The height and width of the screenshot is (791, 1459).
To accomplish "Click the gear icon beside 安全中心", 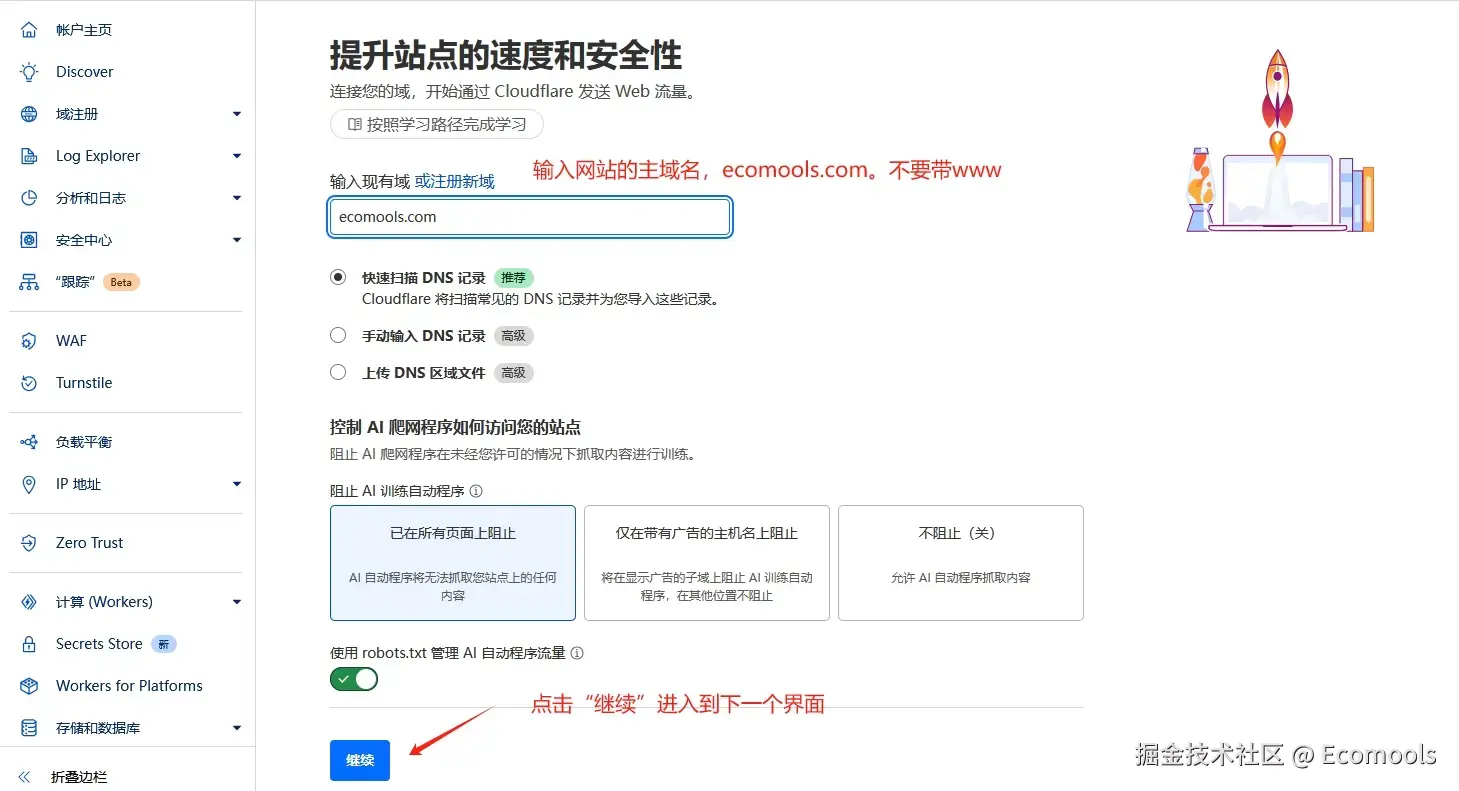I will 29,240.
